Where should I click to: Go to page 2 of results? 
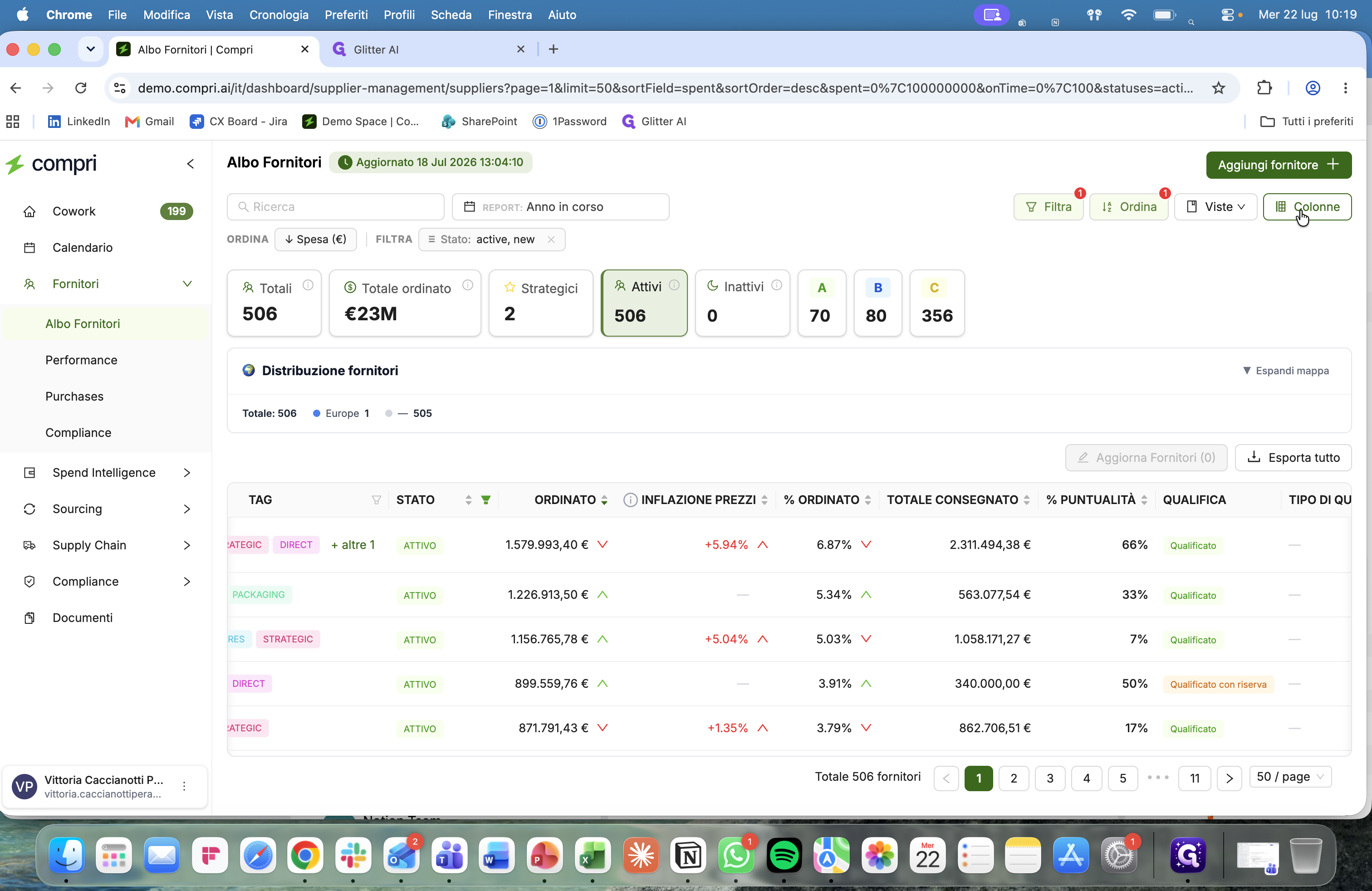tap(1014, 778)
